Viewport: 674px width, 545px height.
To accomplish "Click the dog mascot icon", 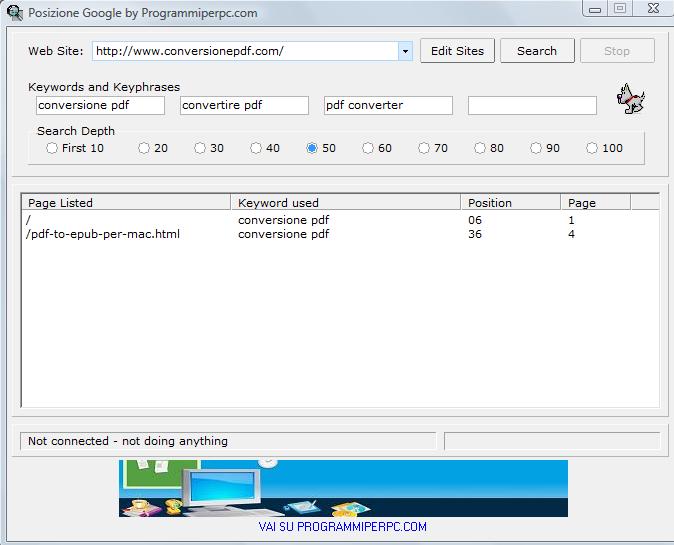I will coord(631,99).
